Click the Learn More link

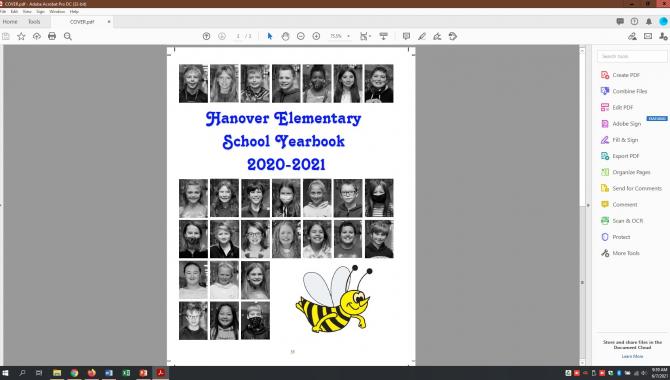[x=632, y=356]
